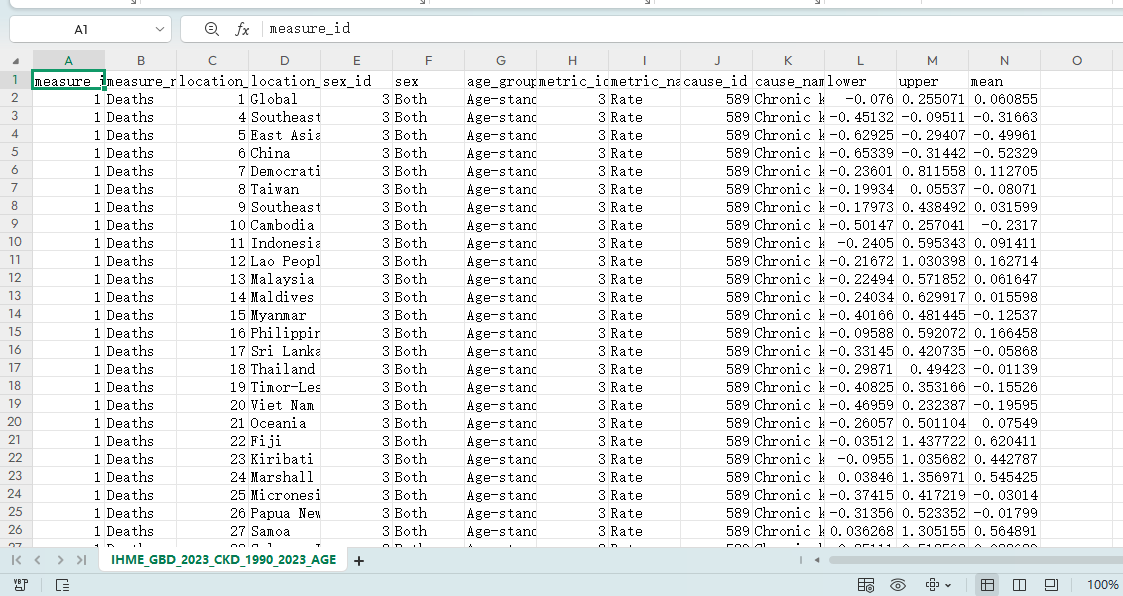Open the insert function fx button
This screenshot has width=1123, height=596.
(x=242, y=29)
